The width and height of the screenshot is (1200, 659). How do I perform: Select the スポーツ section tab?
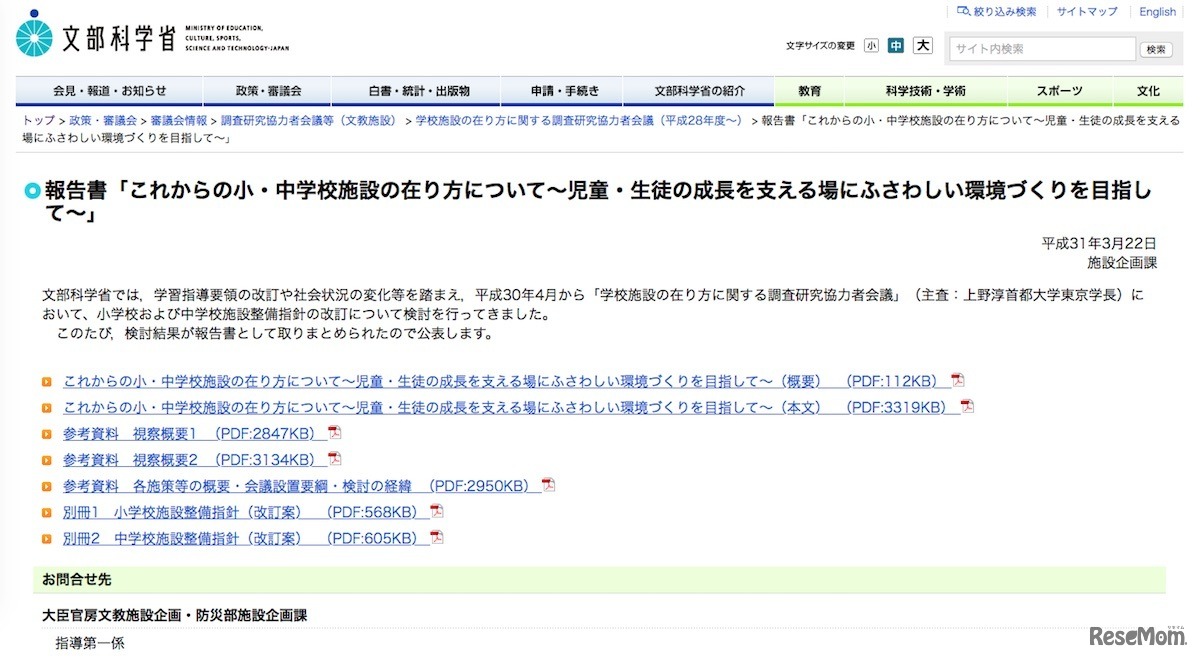tap(1059, 90)
